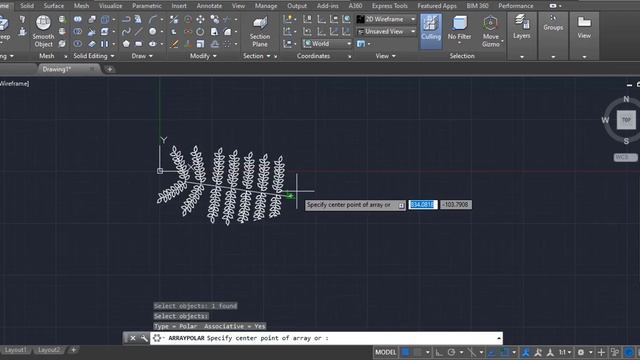
Task: Activate the Copy tool in Modify
Action: click(x=214, y=19)
